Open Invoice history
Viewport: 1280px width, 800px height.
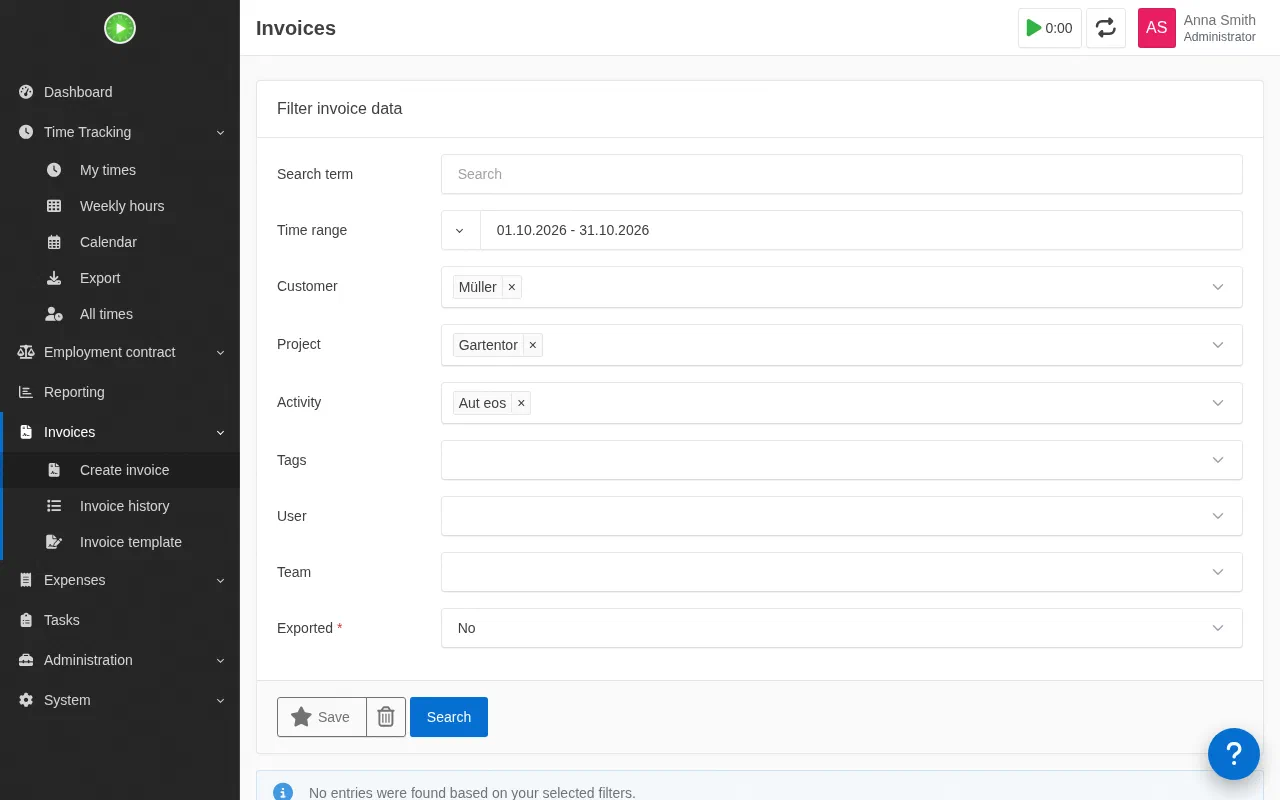pos(120,506)
